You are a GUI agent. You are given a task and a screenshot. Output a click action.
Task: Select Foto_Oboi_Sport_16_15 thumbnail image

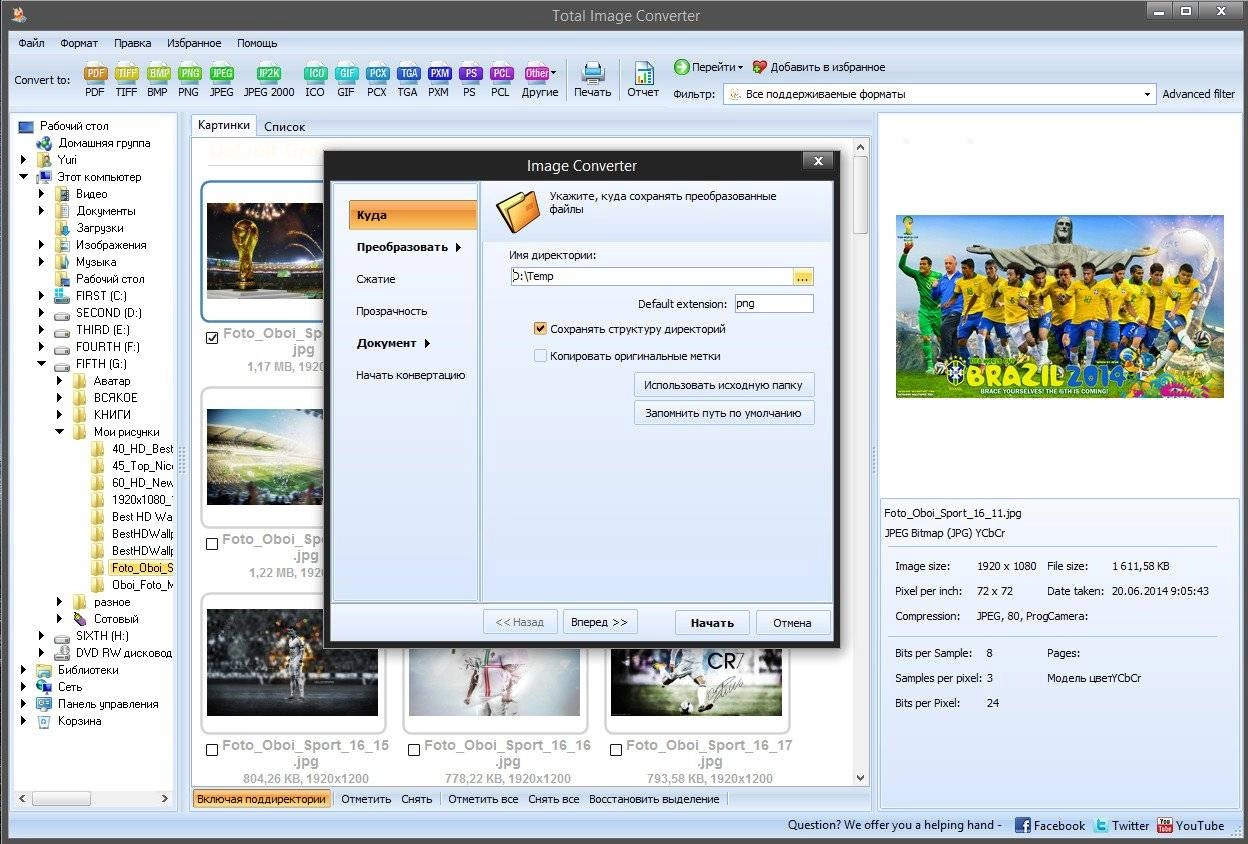pos(292,662)
